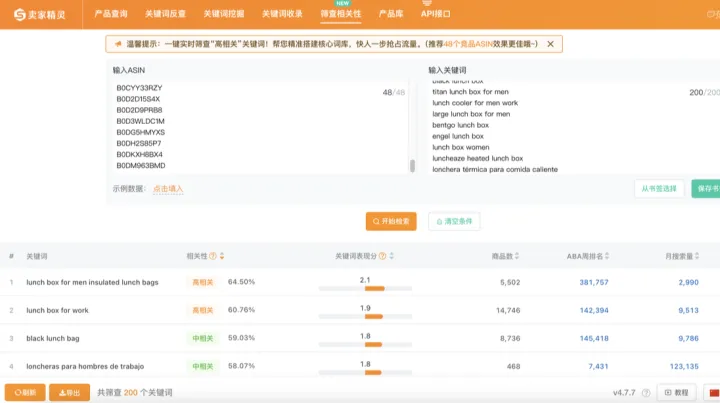The image size is (720, 403).
Task: Open ABA rank 145,418 link
Action: pyautogui.click(x=594, y=338)
